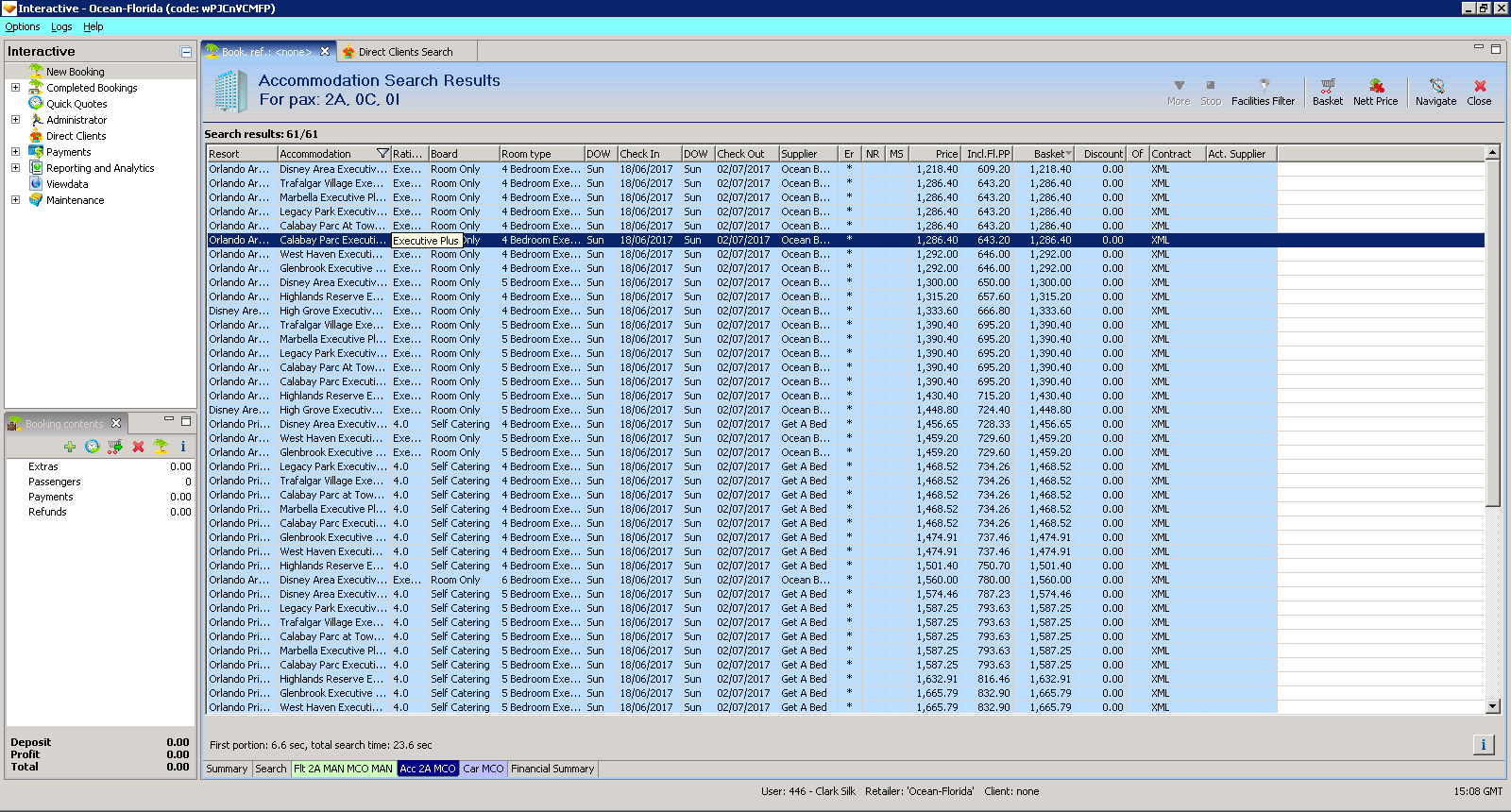This screenshot has width=1511, height=812.
Task: Click the clock icon in Booking contents toolbar
Action: pos(93,447)
